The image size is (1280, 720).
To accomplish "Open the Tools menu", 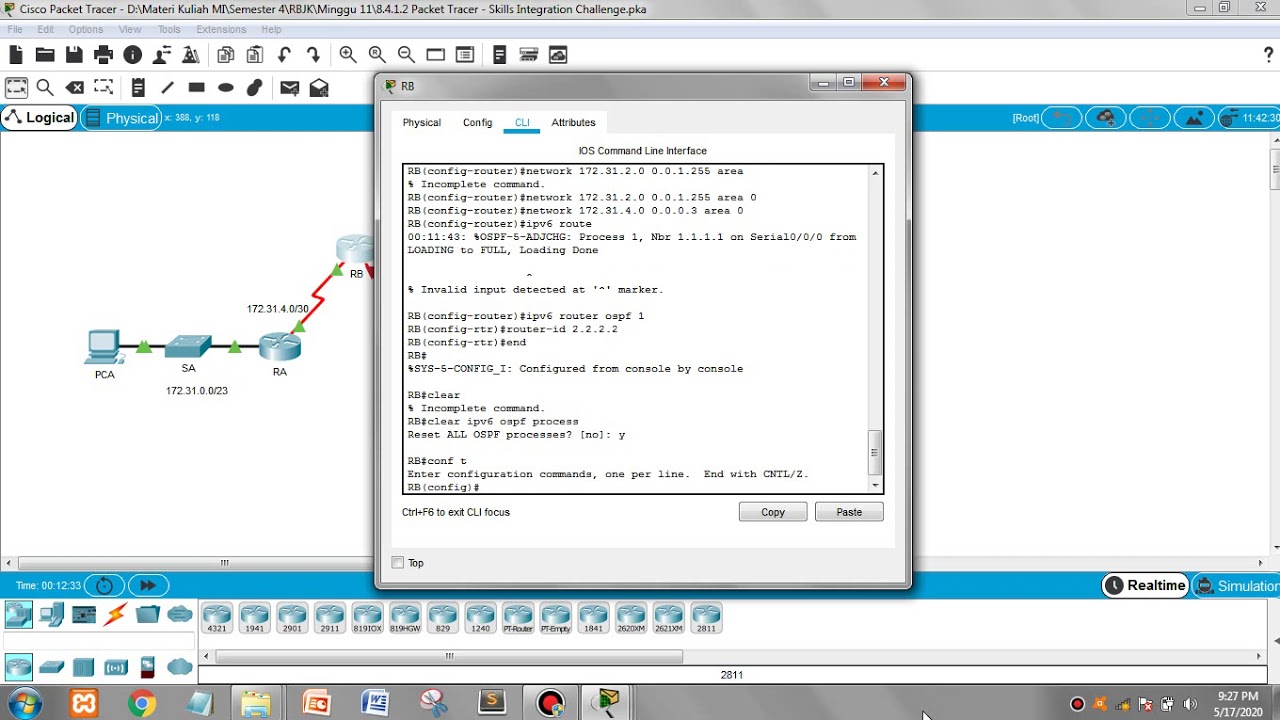I will coord(169,29).
